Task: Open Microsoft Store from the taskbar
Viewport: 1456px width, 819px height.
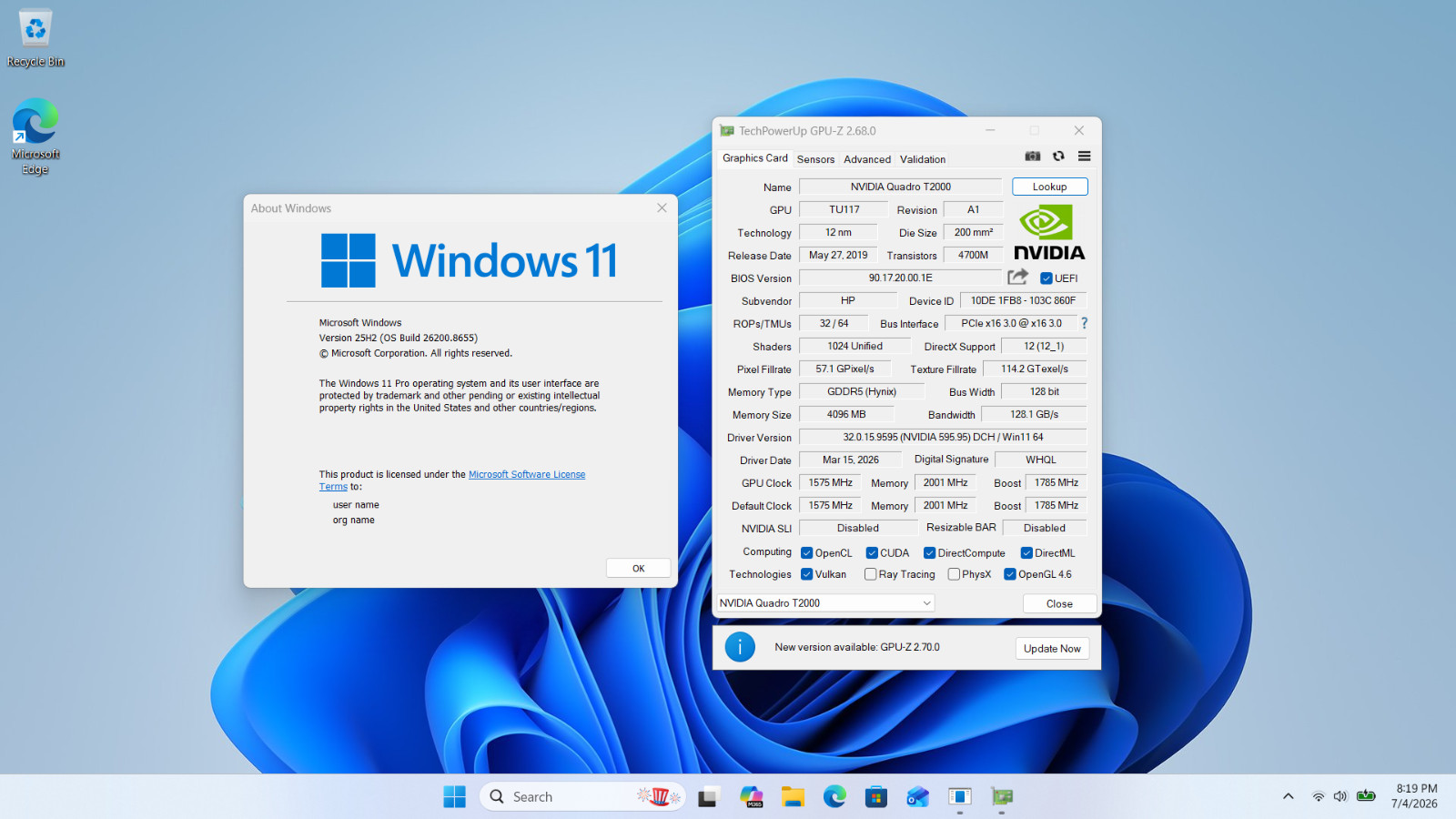Action: (876, 797)
